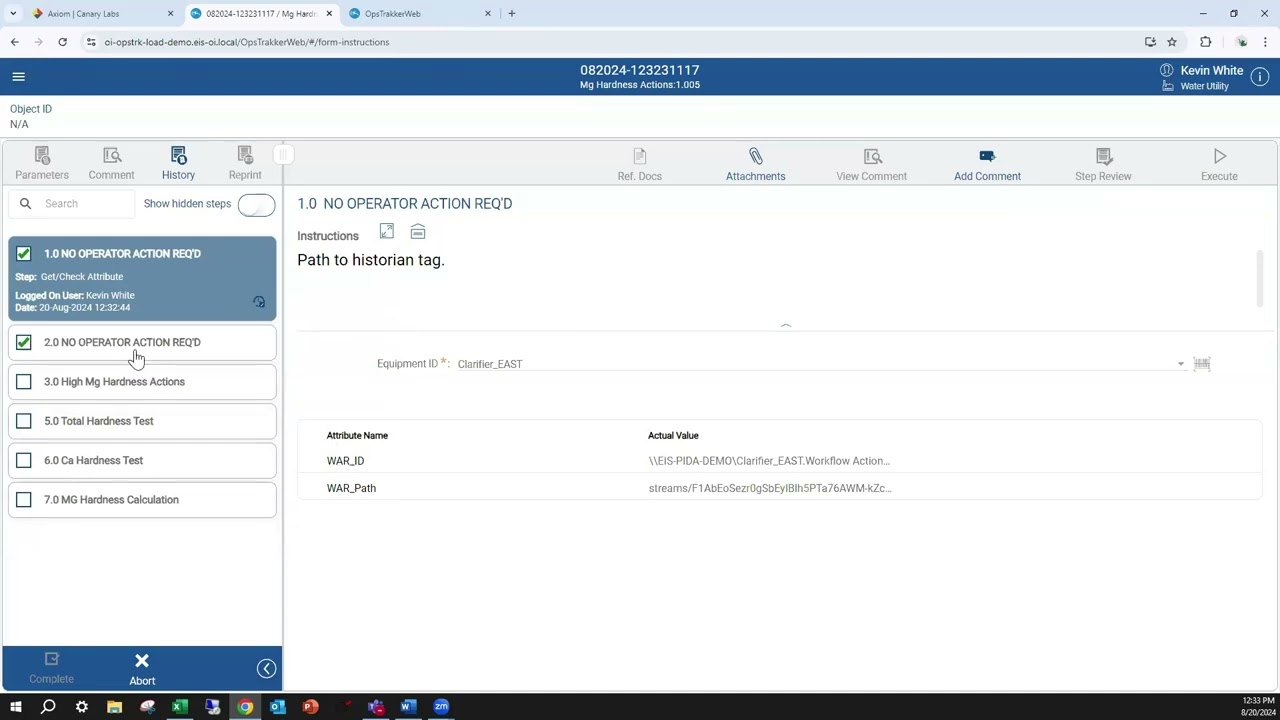Open View Comment
1280x720 pixels.
pos(872,165)
